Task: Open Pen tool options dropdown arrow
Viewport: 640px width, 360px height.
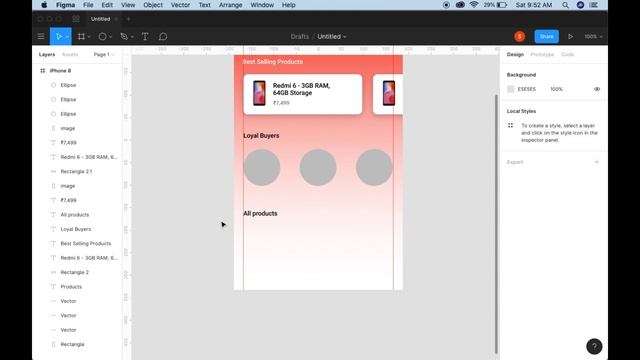Action: tap(132, 37)
